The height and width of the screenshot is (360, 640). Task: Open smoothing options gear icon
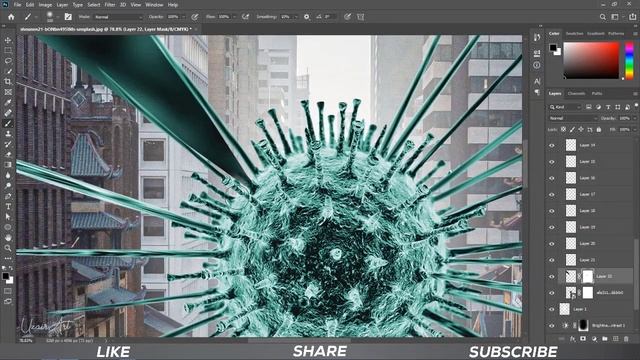click(x=307, y=17)
